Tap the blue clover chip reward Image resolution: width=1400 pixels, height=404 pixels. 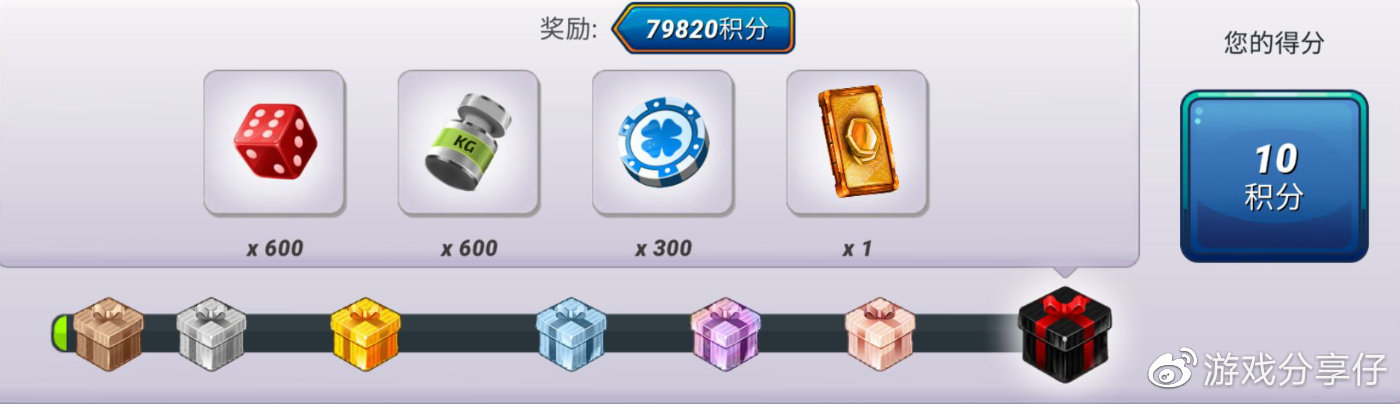[662, 143]
